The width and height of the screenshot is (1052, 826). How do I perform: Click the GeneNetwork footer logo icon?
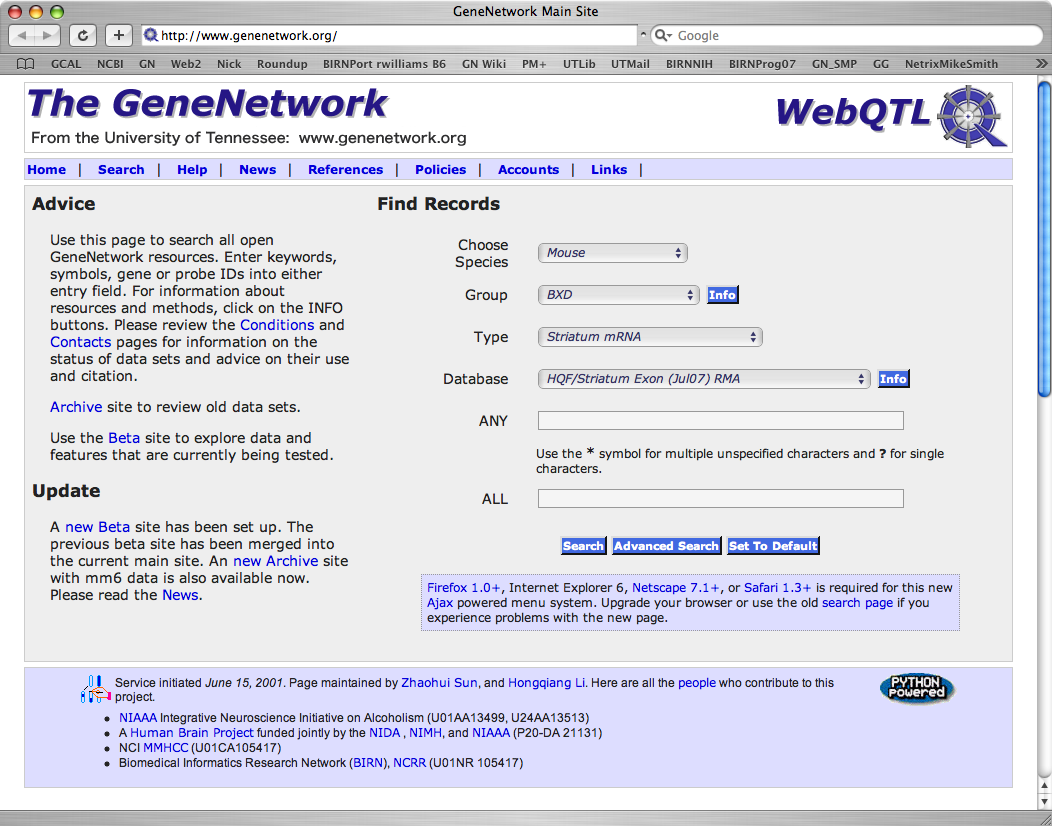(x=96, y=688)
